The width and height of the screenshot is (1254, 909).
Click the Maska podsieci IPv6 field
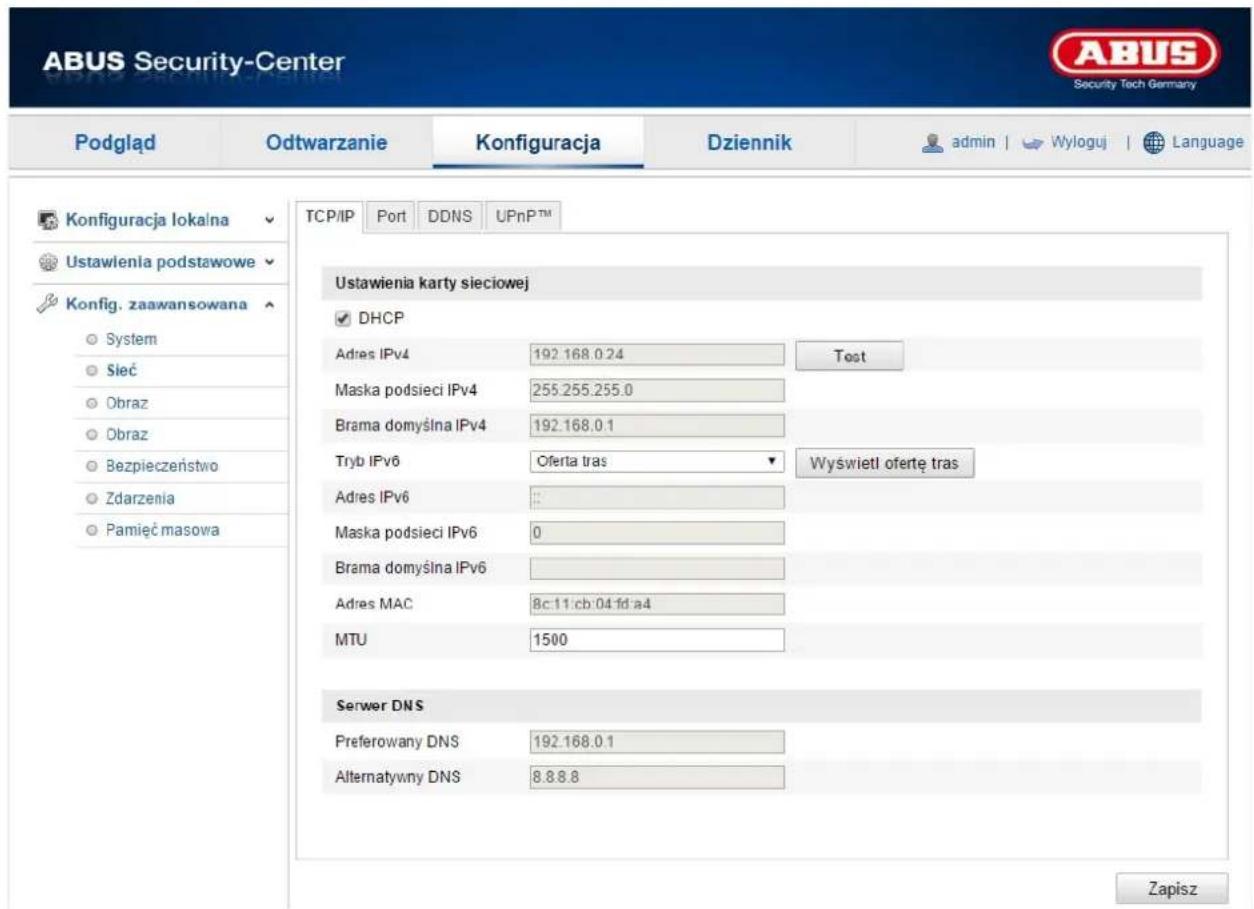(x=656, y=534)
